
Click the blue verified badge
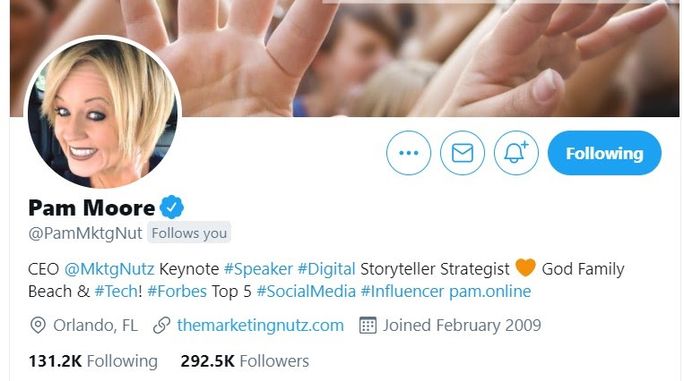pos(172,207)
